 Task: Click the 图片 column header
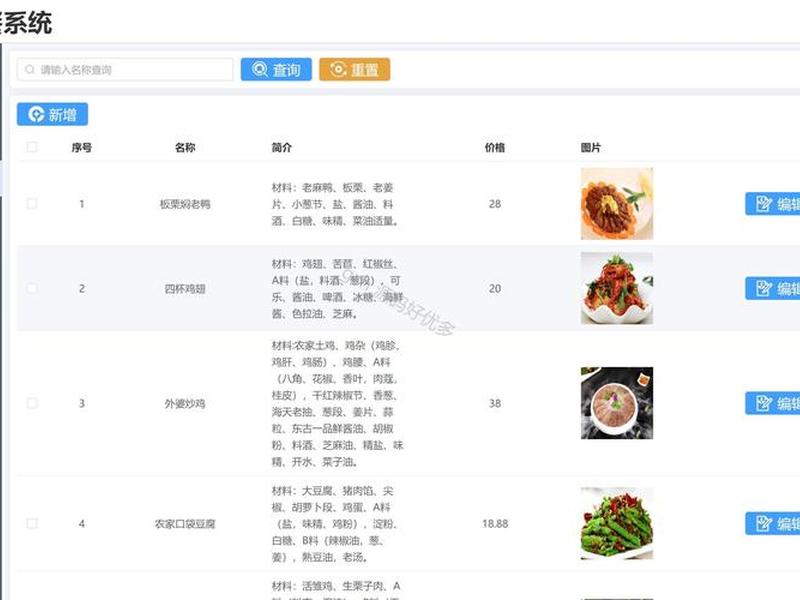point(591,147)
